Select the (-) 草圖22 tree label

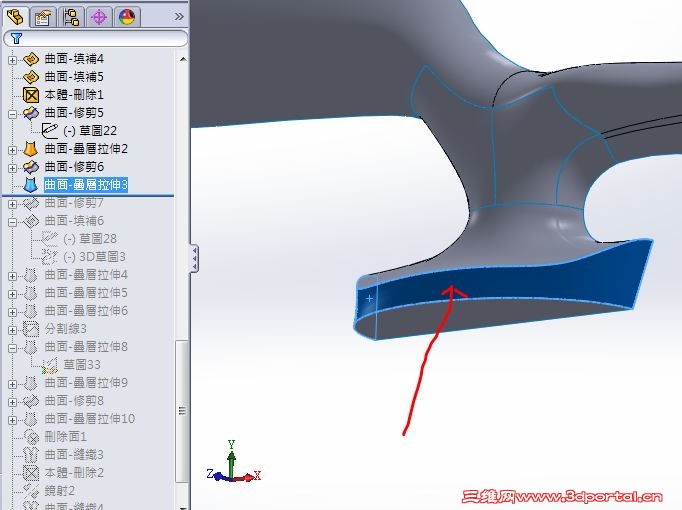tap(90, 130)
